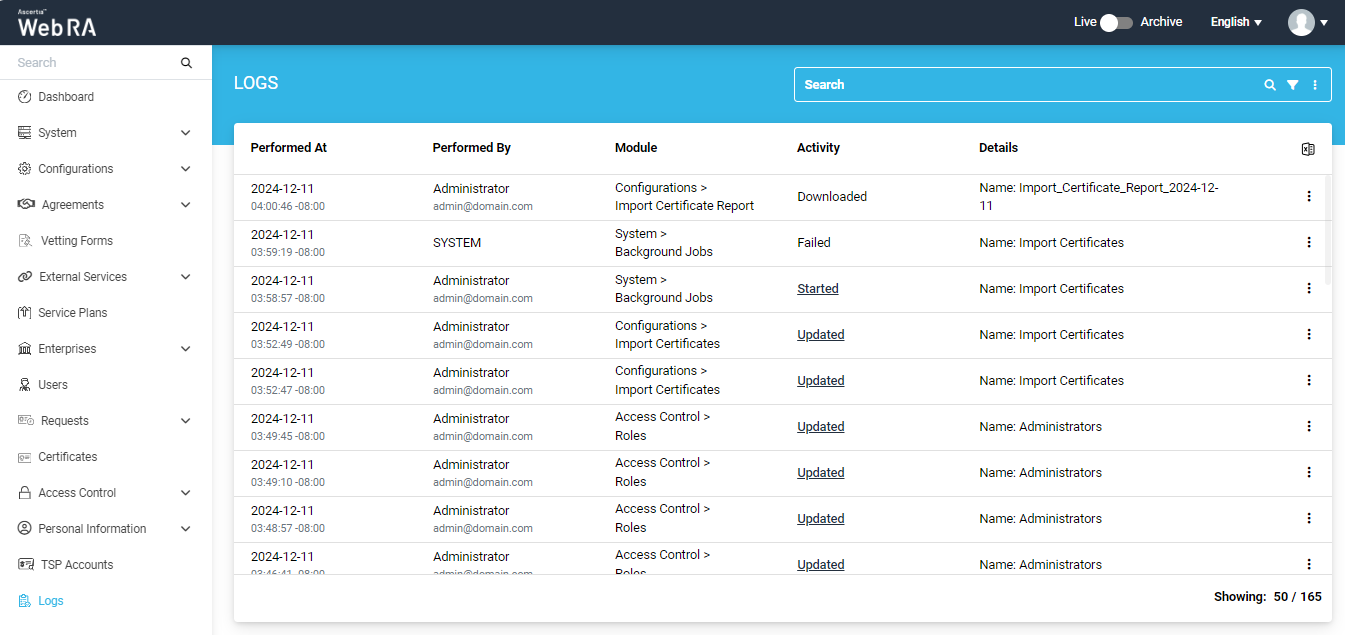1345x635 pixels.
Task: Click the Updated link at 03:52:49
Action: [x=820, y=335]
